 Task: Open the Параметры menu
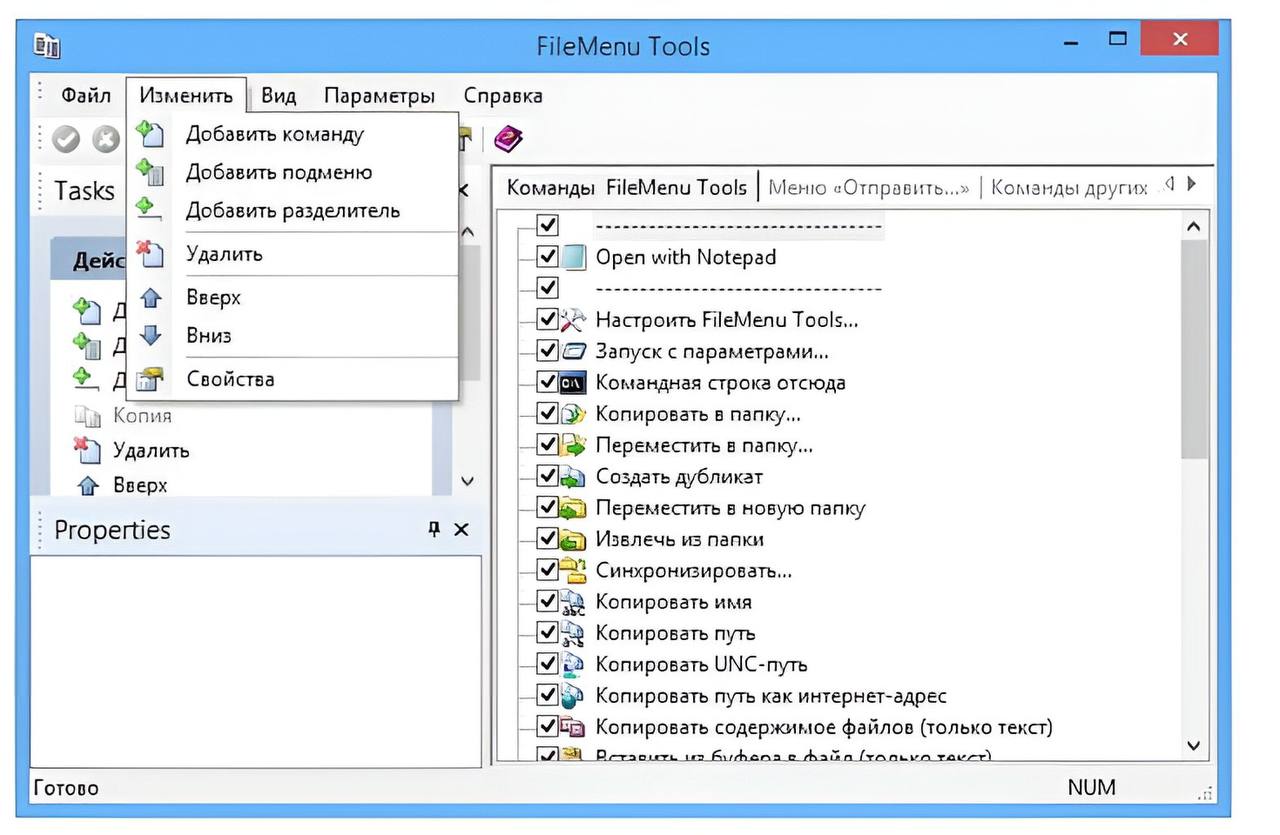click(x=380, y=96)
